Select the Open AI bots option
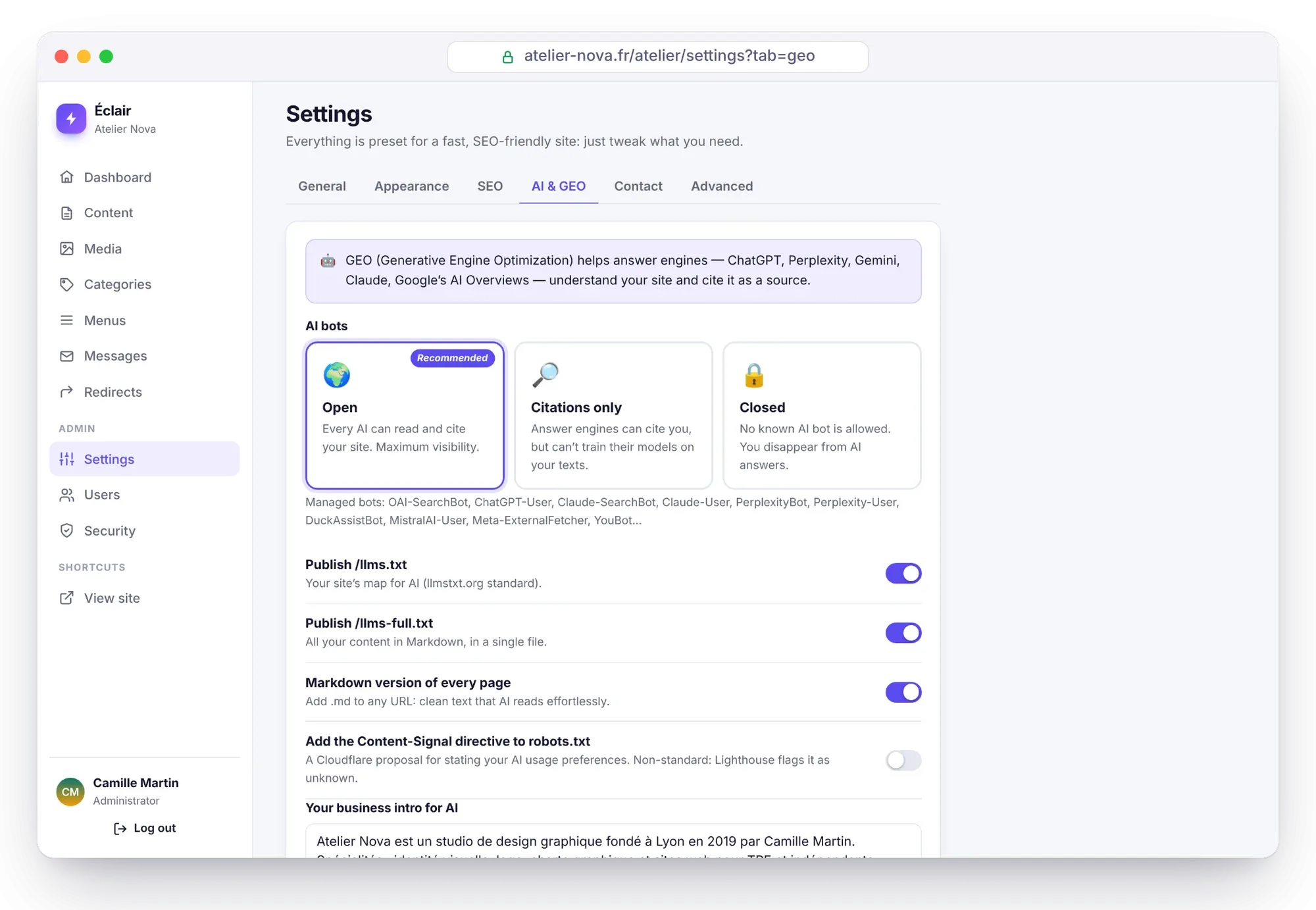The width and height of the screenshot is (1316, 910). (405, 415)
